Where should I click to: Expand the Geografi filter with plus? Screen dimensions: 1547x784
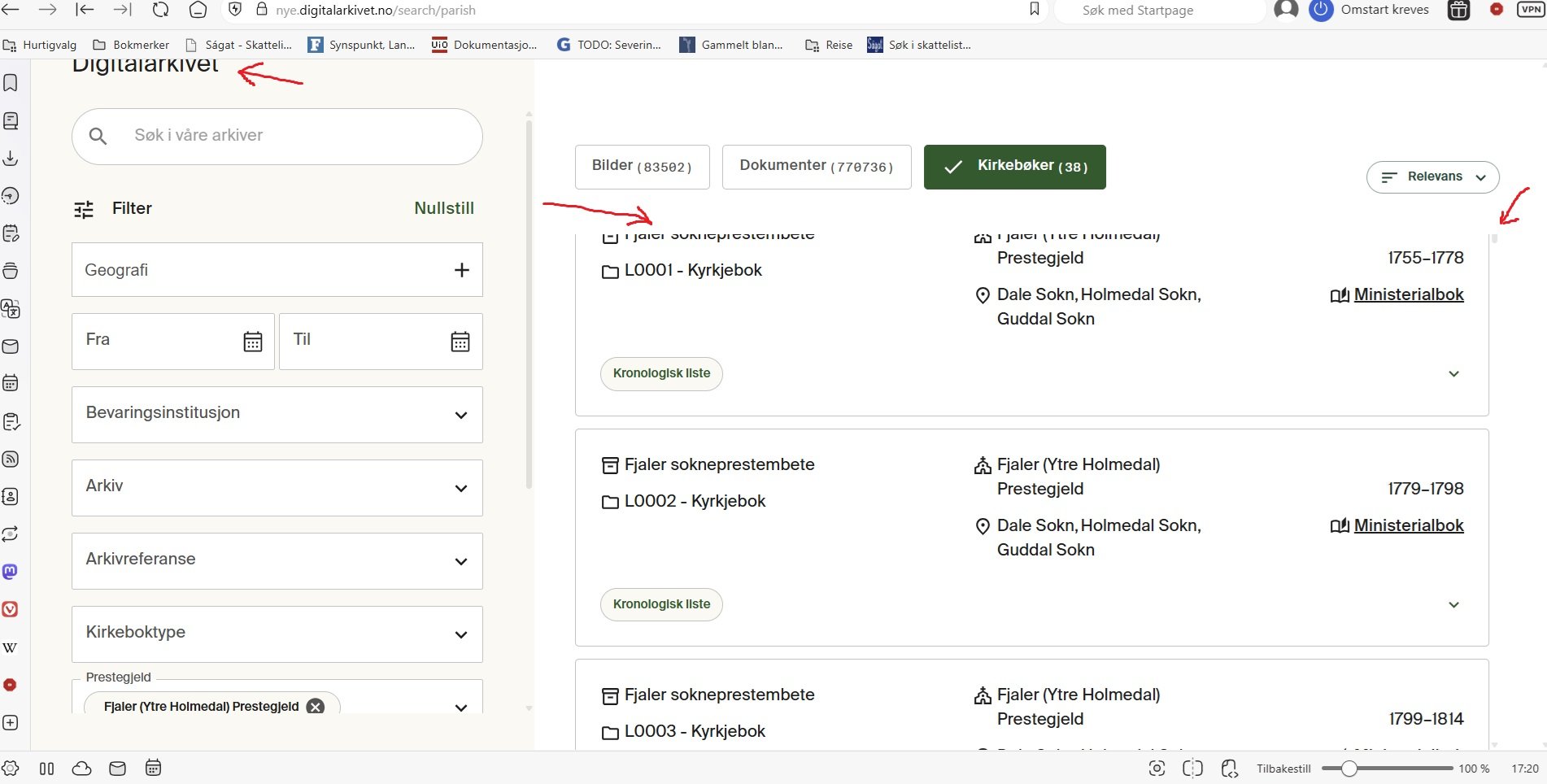click(x=461, y=270)
